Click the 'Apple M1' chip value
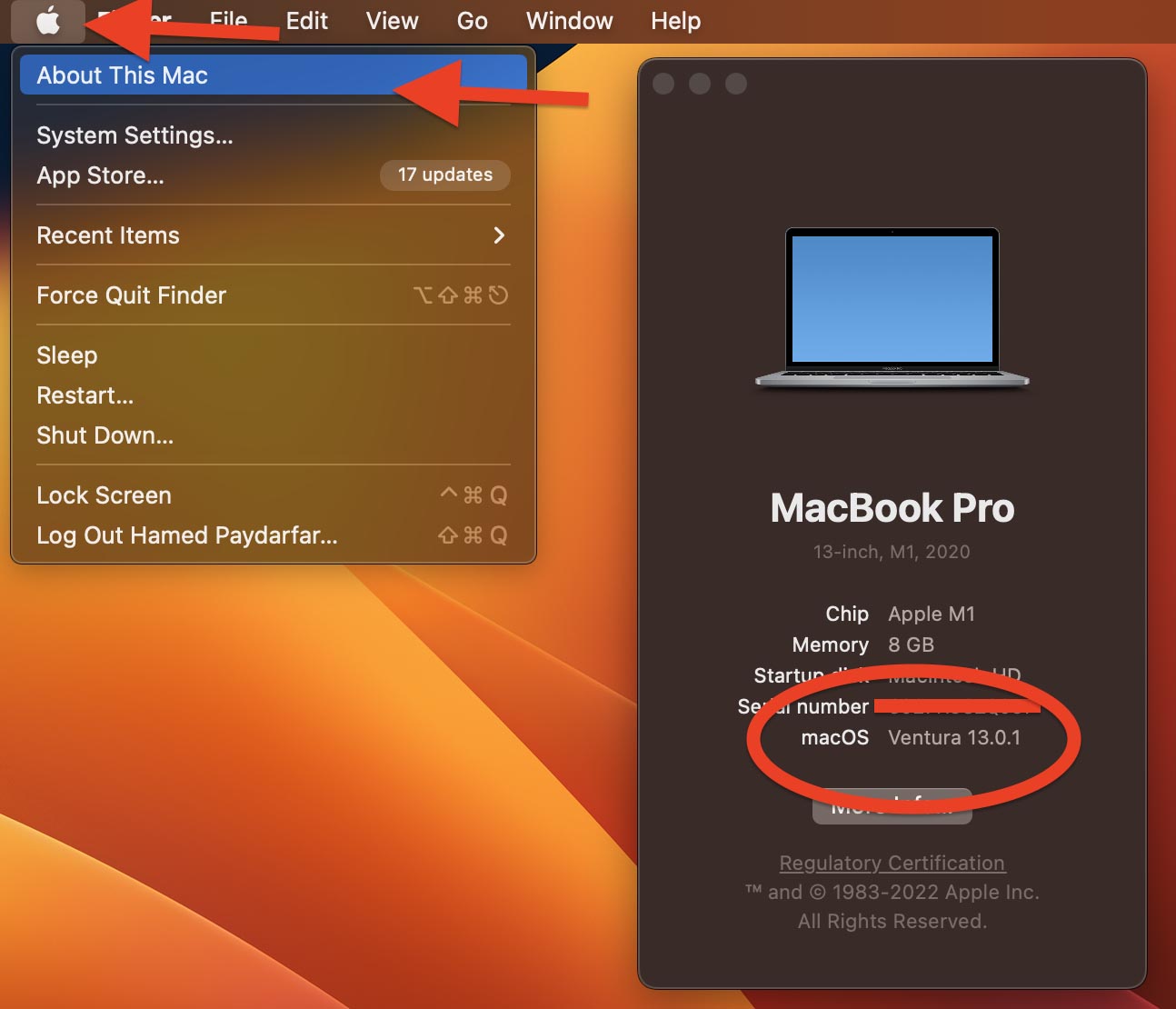 932,614
